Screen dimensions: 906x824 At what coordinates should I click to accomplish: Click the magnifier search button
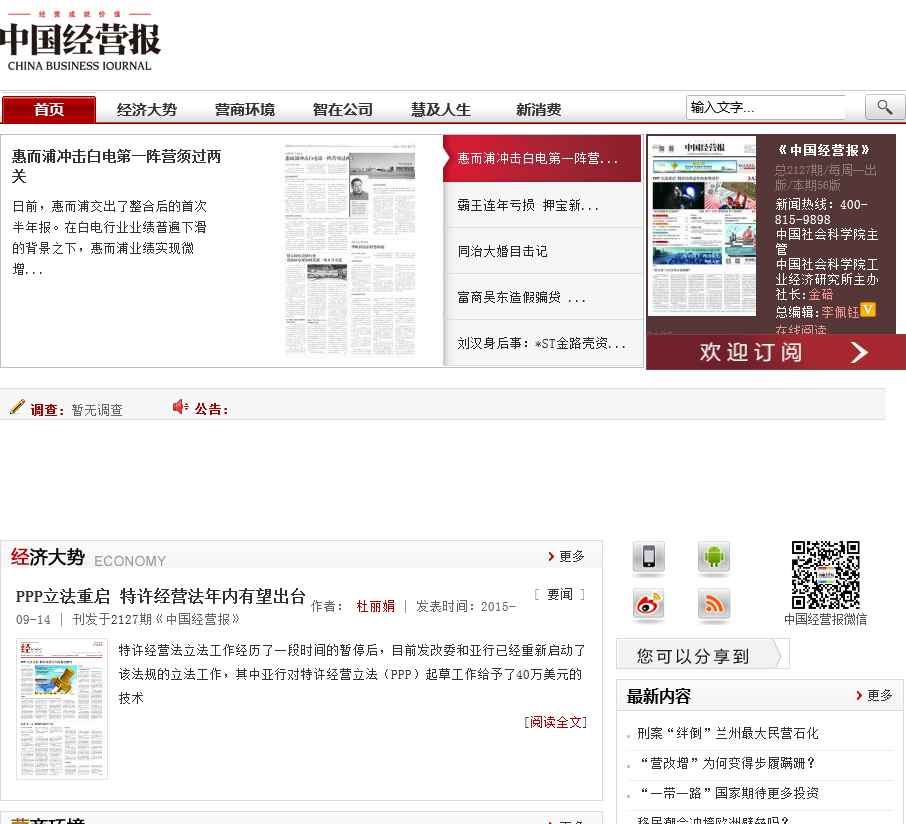click(884, 107)
